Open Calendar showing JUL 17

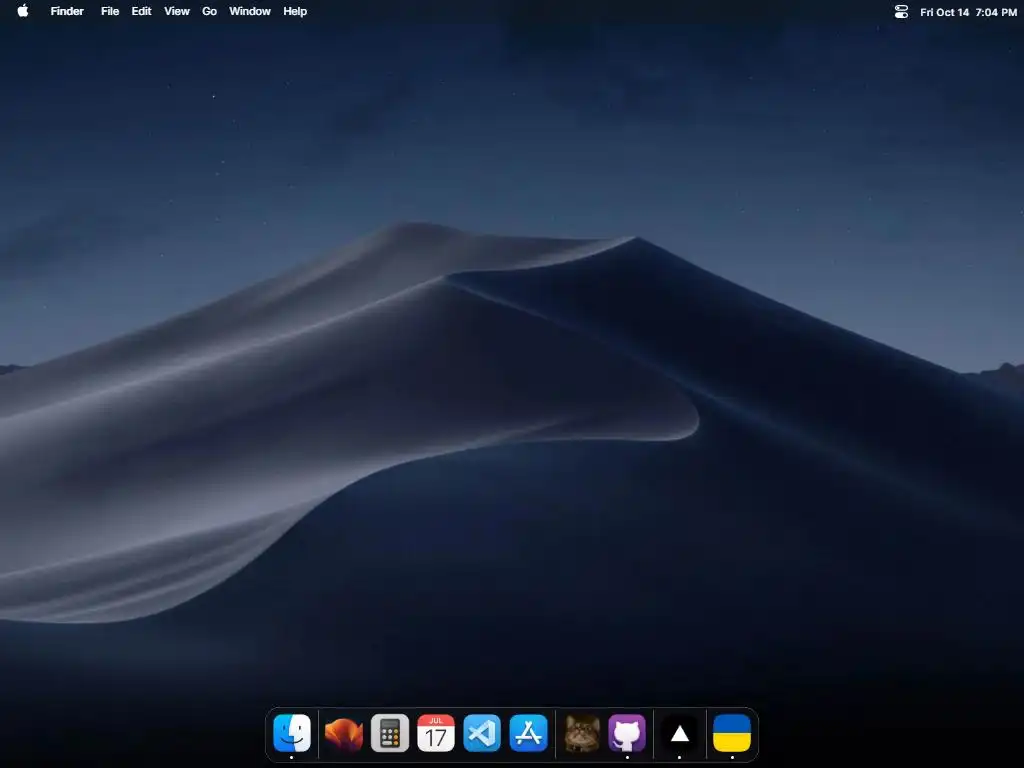pyautogui.click(x=436, y=733)
